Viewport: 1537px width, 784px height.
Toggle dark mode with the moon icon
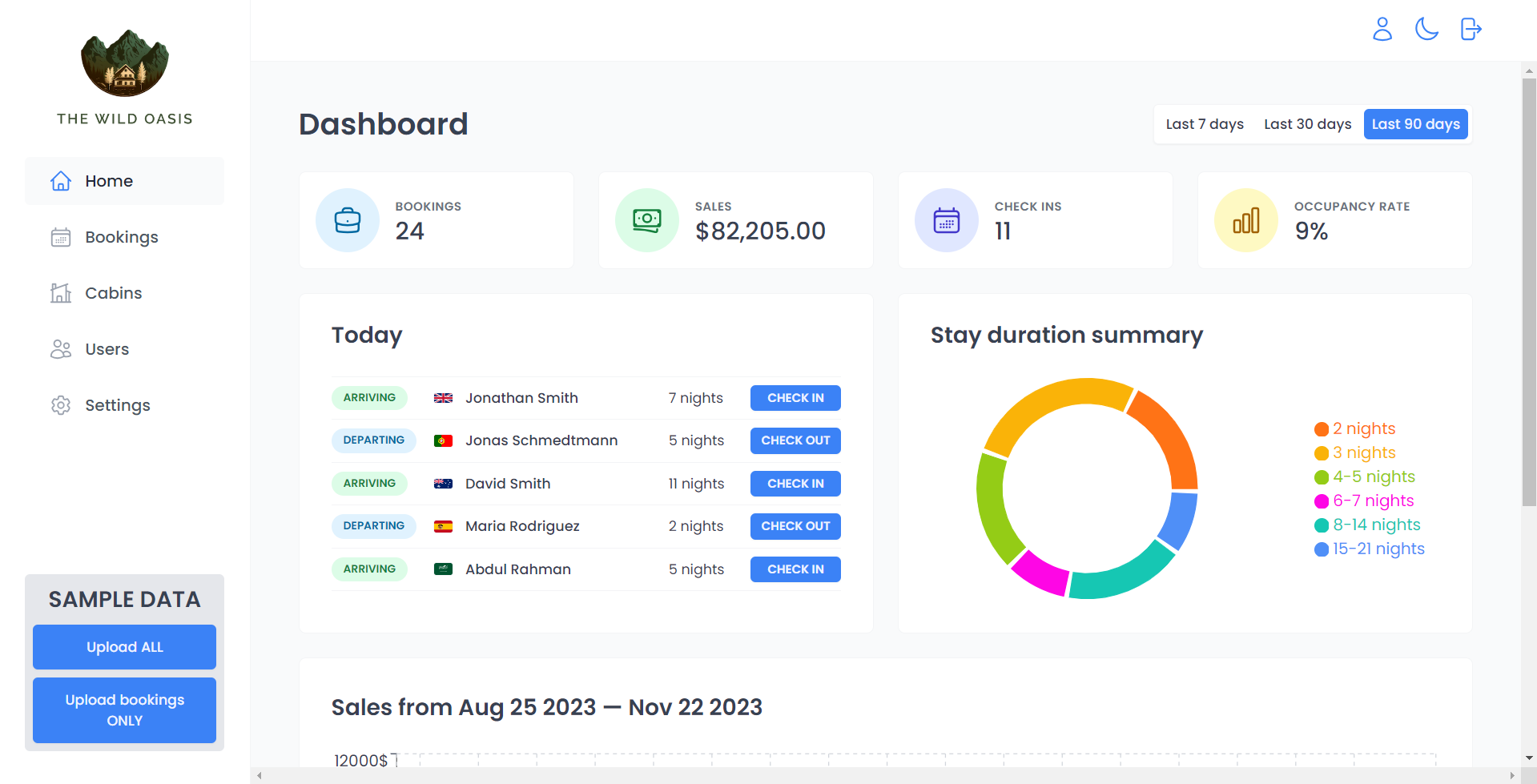click(x=1426, y=30)
